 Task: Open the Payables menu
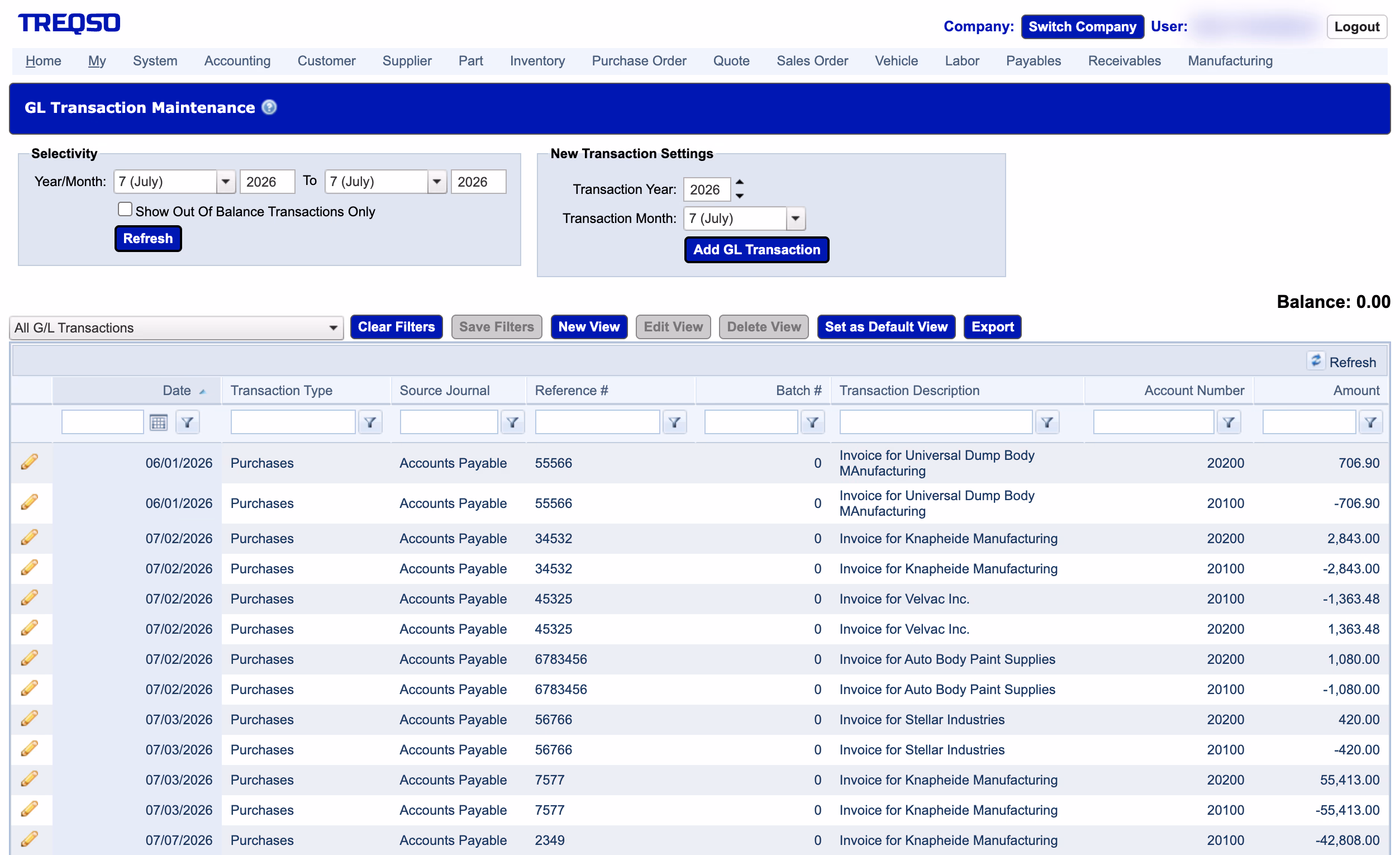[1034, 61]
